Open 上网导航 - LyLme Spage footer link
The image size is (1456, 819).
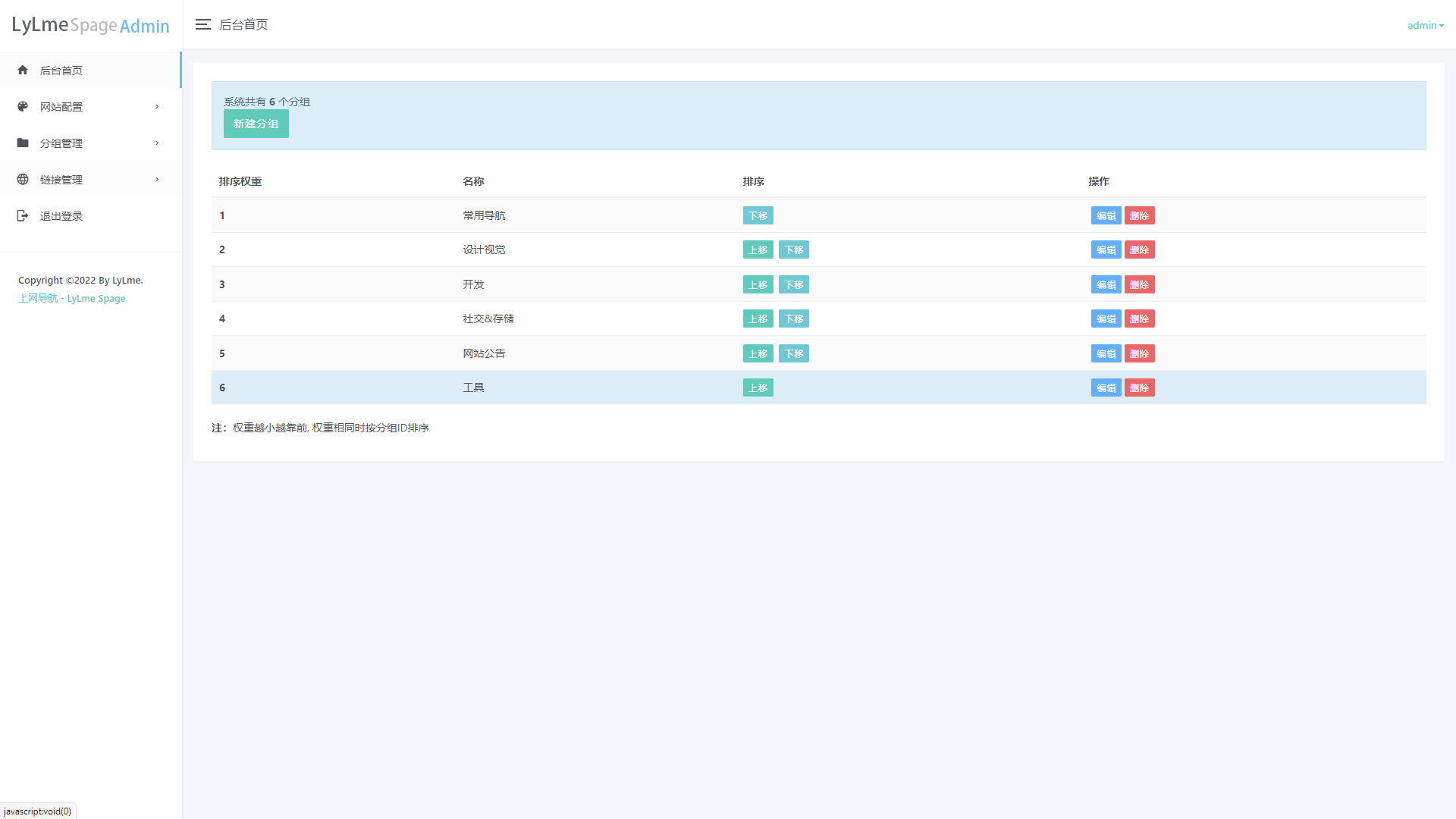point(72,298)
